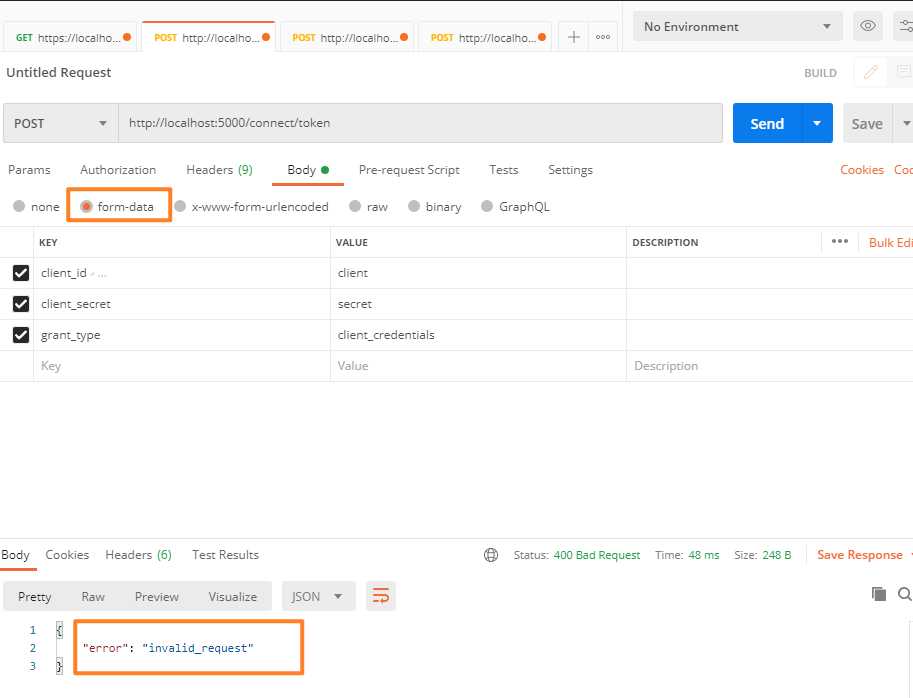The image size is (913, 698).
Task: Select the none body type radio
Action: [19, 206]
